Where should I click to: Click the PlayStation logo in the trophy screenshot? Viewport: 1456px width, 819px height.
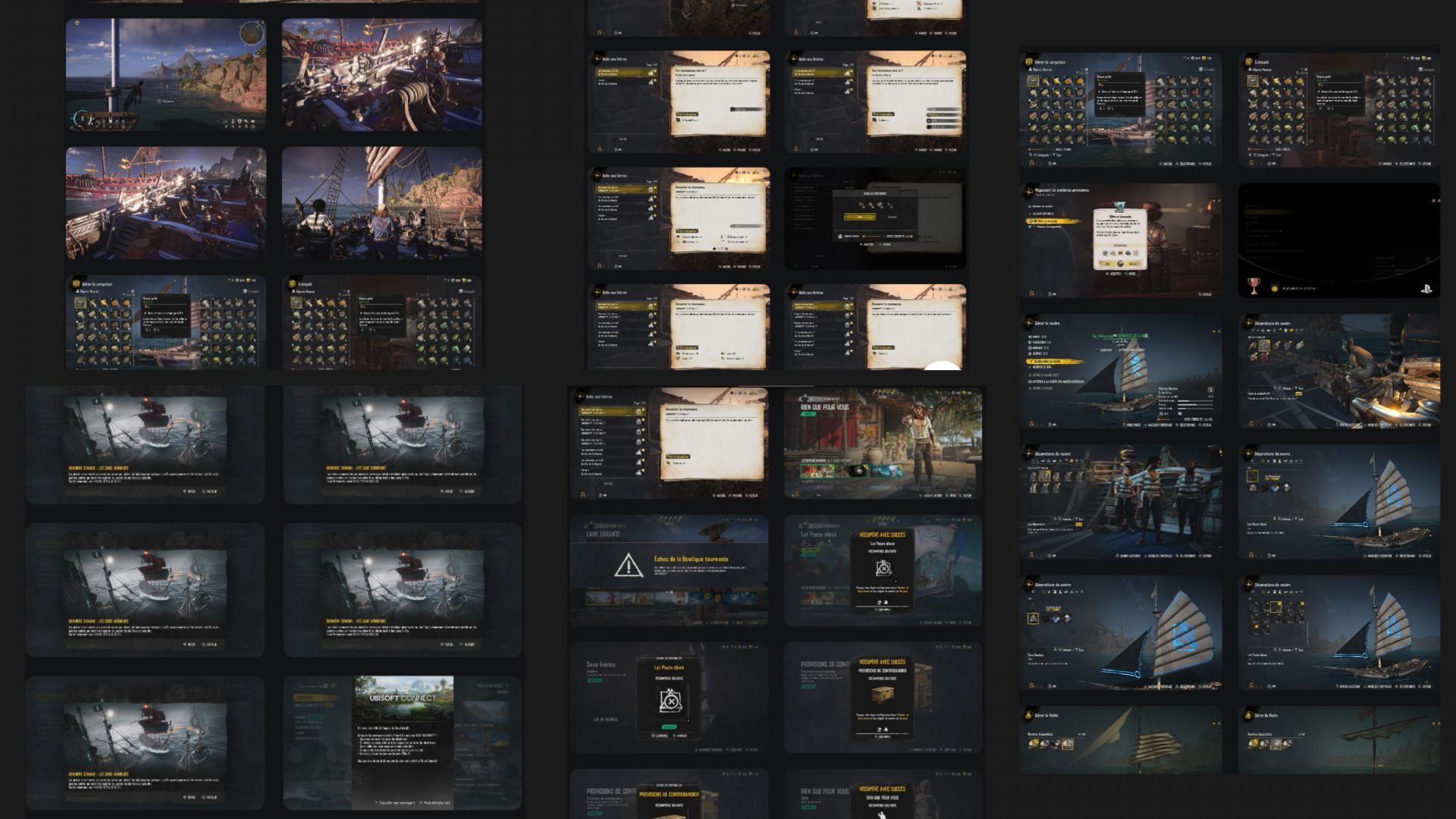[x=1426, y=288]
